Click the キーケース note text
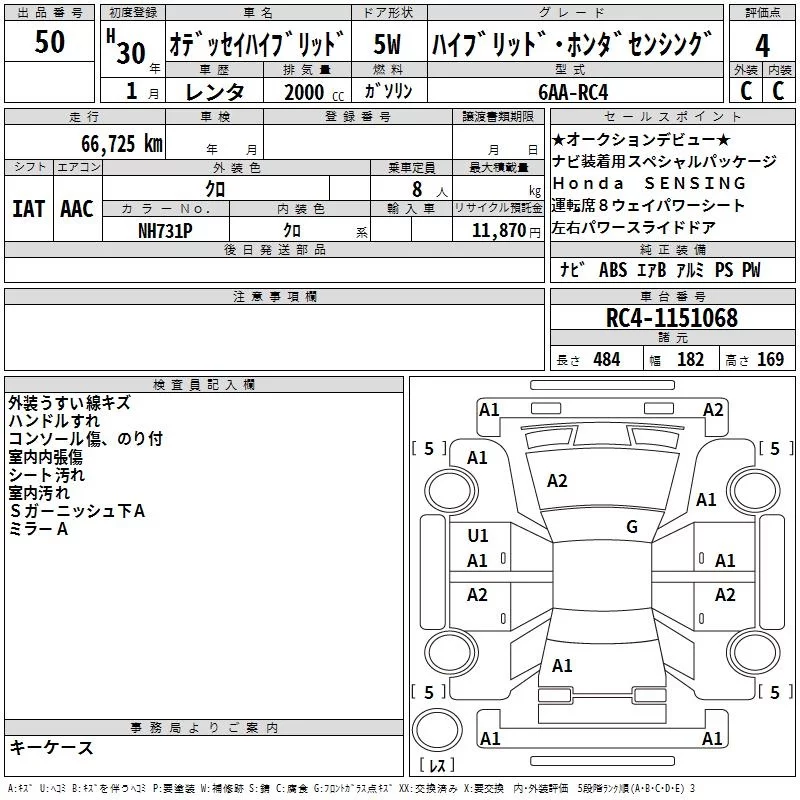 pos(51,747)
